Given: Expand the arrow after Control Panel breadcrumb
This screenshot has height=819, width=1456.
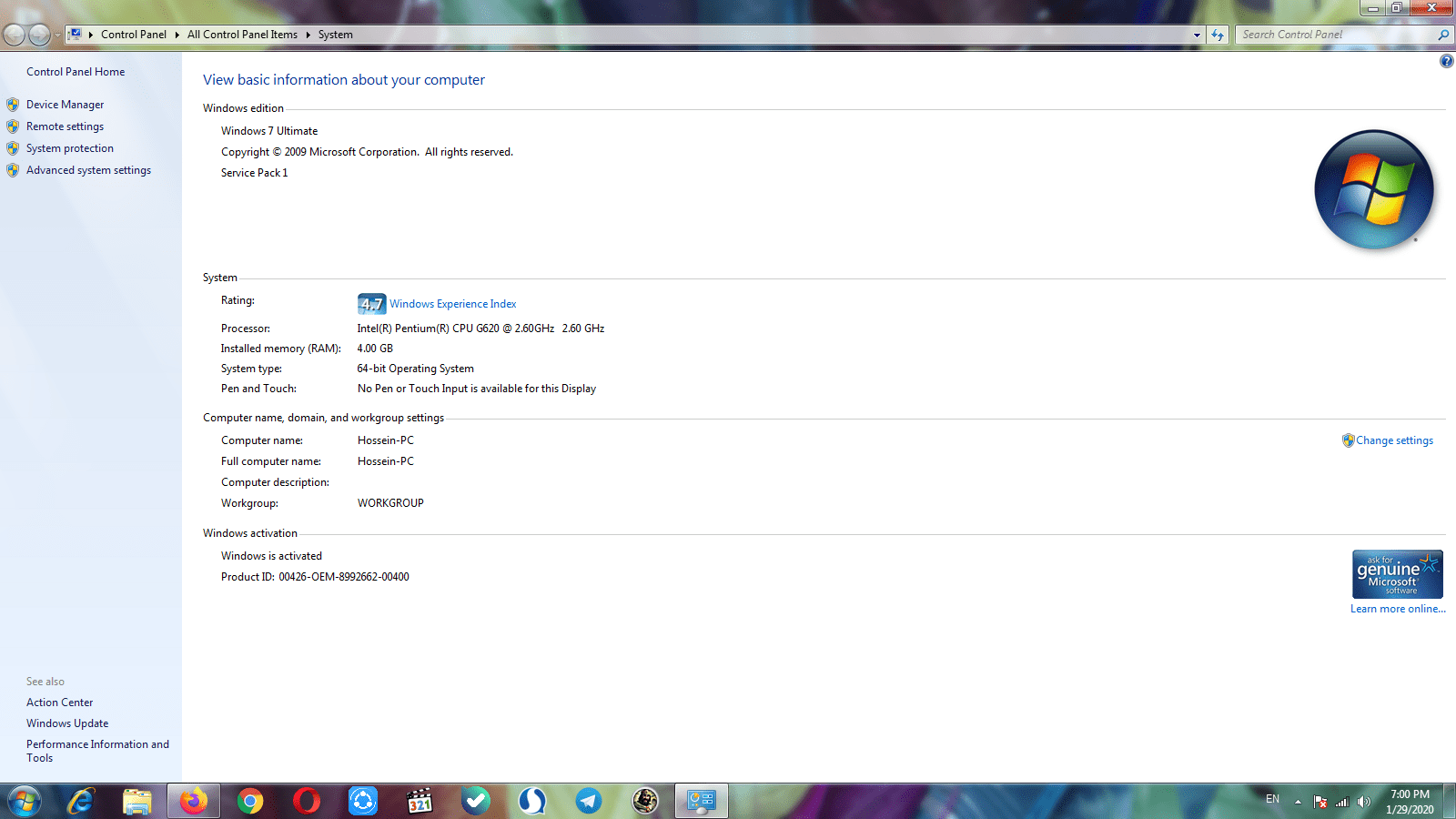Looking at the screenshot, I should (x=177, y=35).
